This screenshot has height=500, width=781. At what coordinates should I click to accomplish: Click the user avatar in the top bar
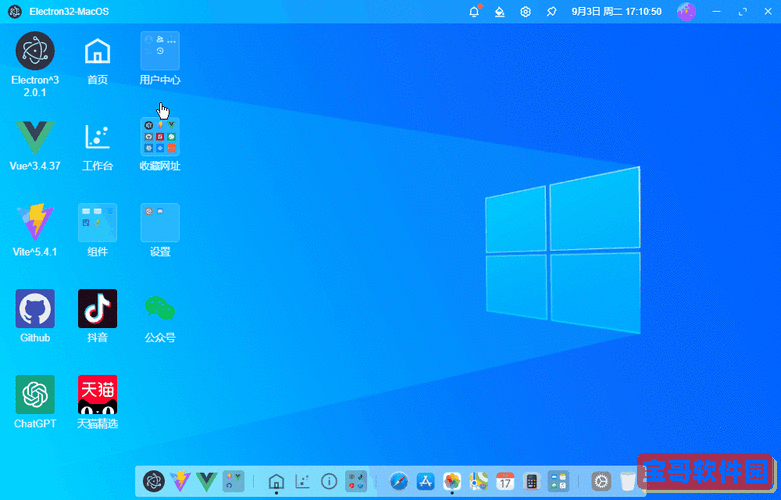point(686,11)
